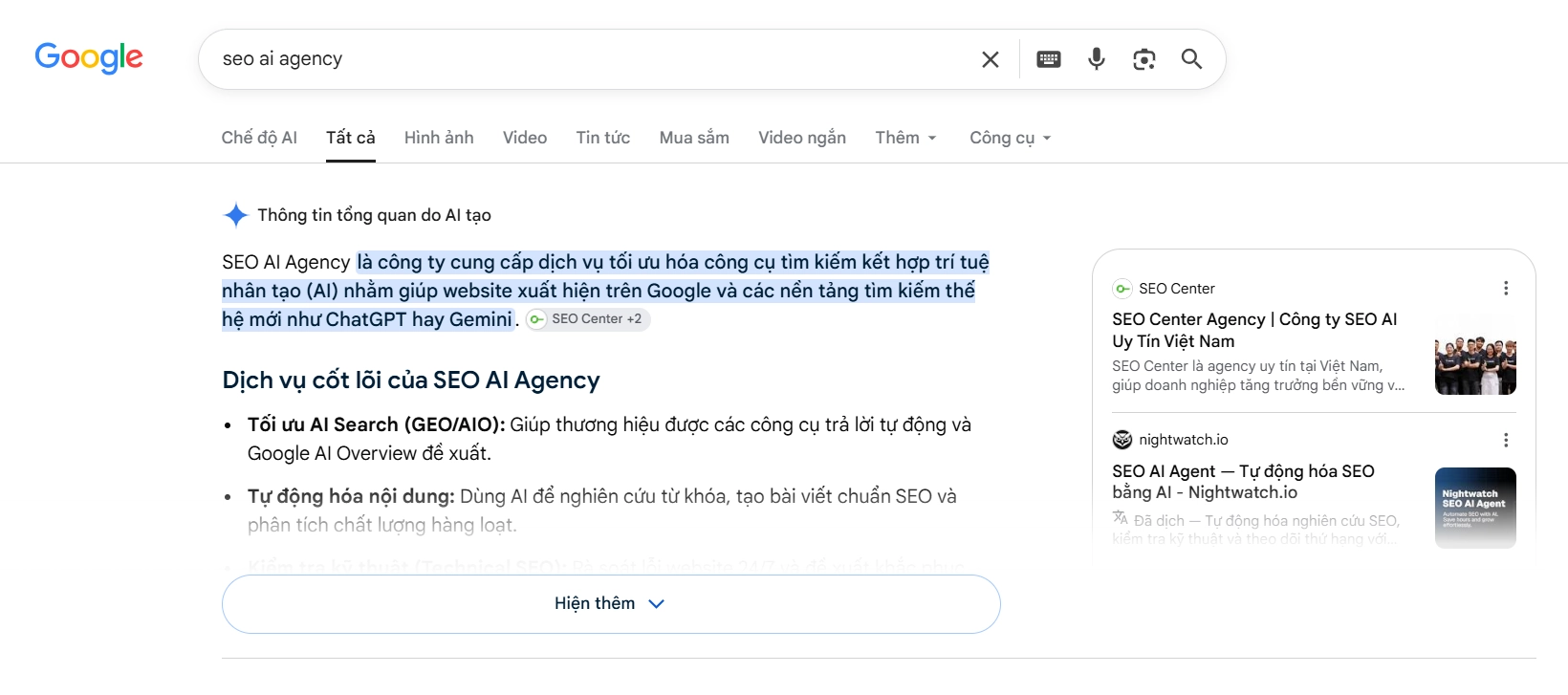
Task: Click SEO Center snippet agency uy tín text
Action: 1258,376
